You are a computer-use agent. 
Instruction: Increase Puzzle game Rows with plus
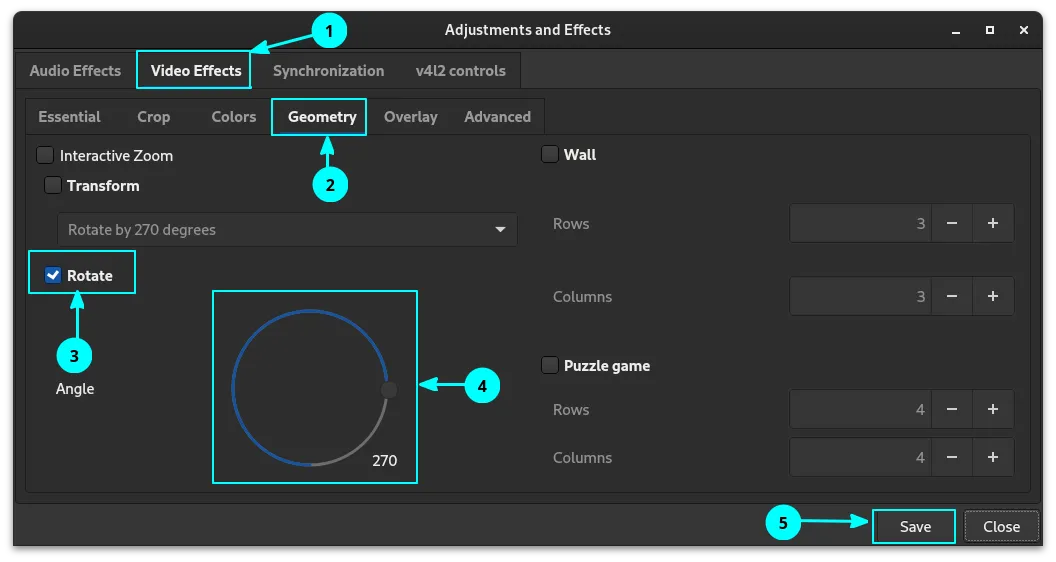point(992,410)
